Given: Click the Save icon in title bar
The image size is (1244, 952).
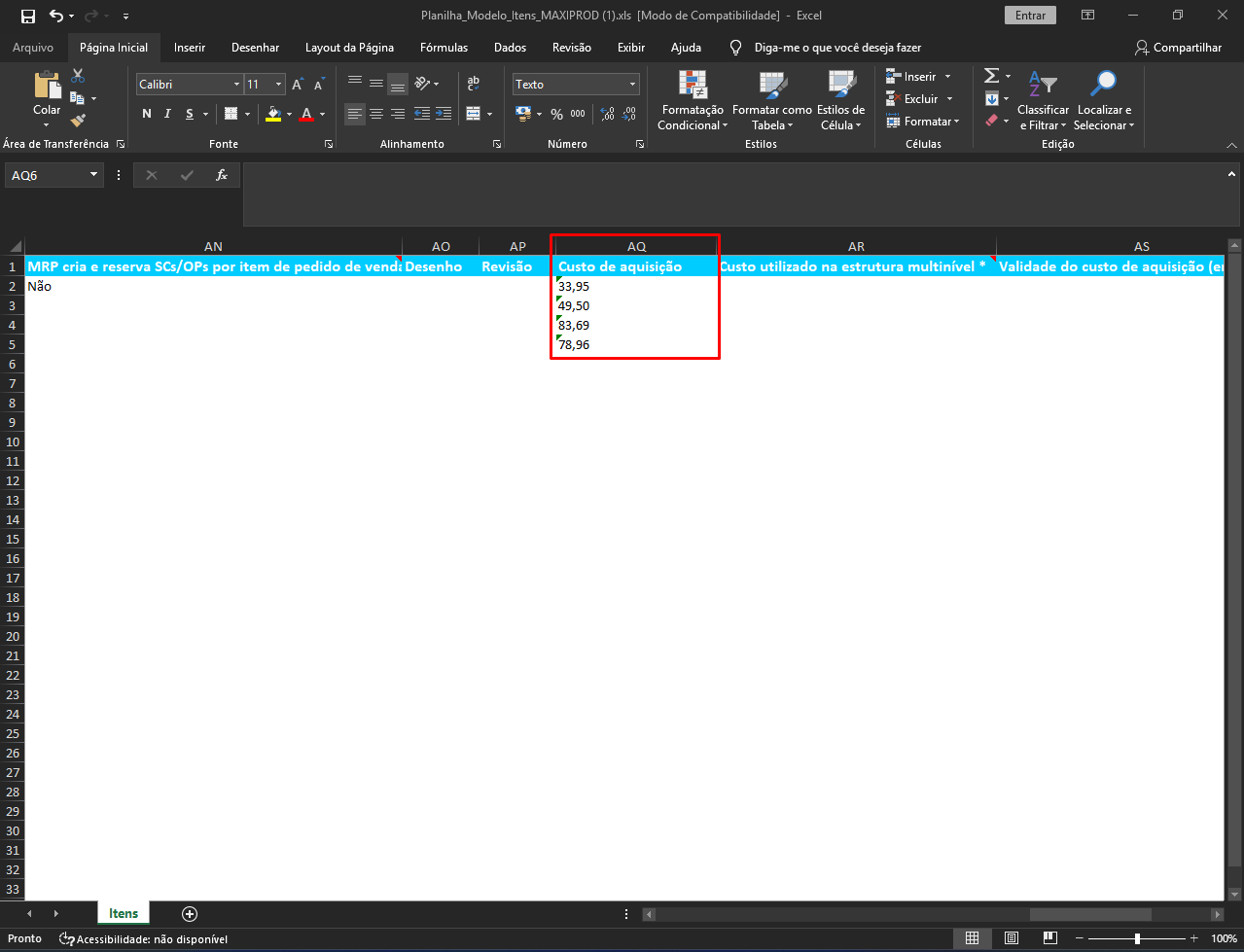Looking at the screenshot, I should 27,16.
